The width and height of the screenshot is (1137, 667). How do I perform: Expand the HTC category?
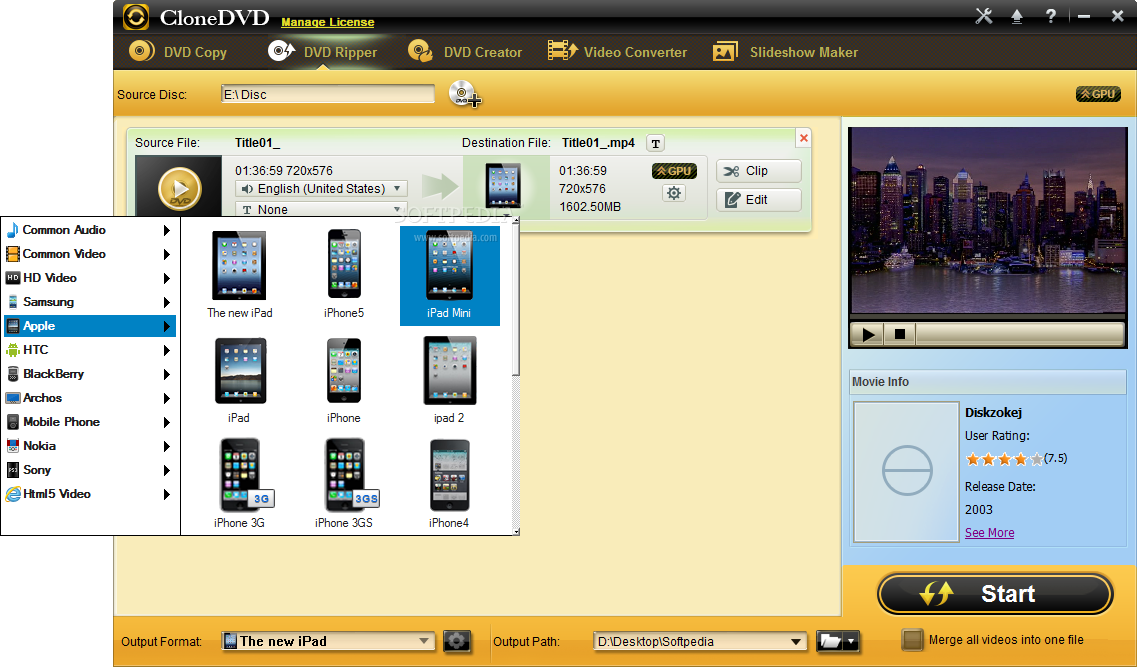tap(90, 349)
